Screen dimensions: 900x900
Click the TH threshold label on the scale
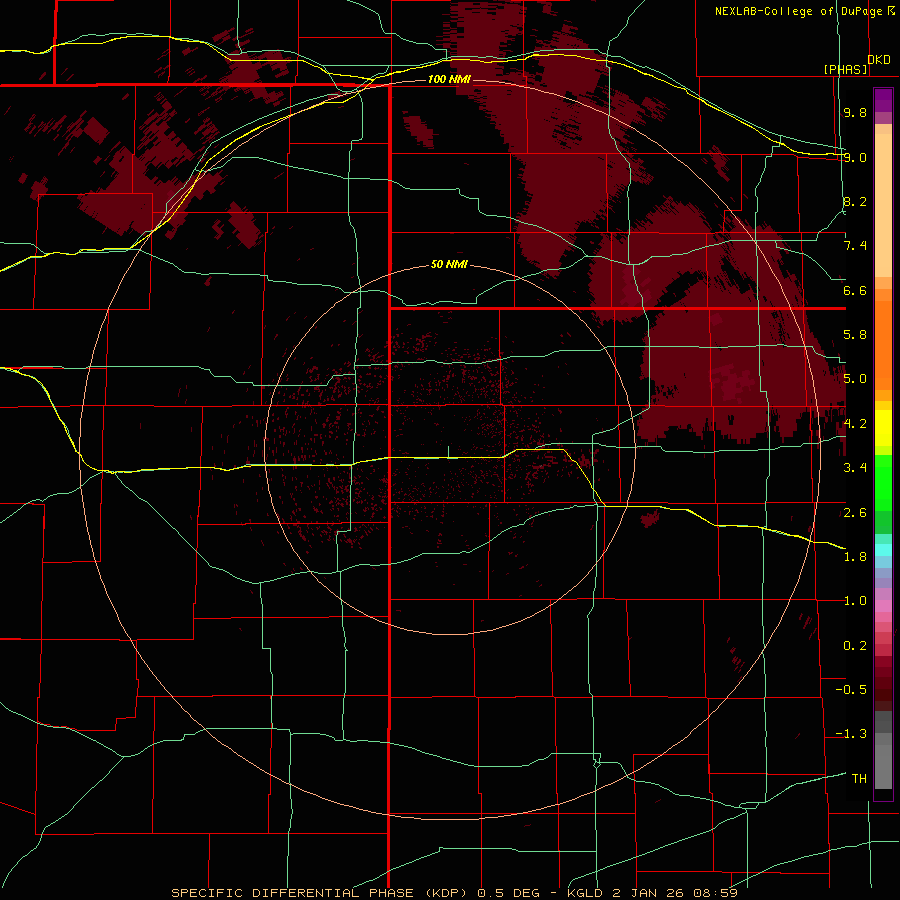859,778
